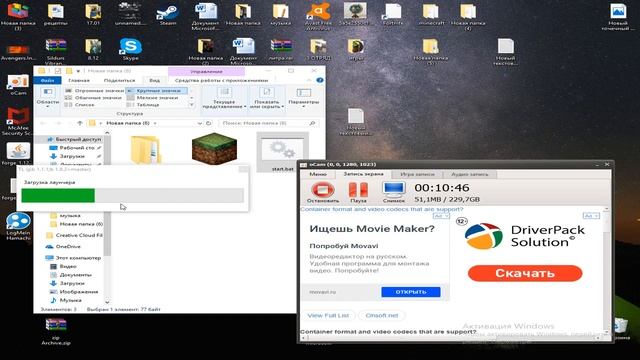The image size is (640, 360).
Task: Select the Minecraft grass block file
Action: tap(214, 149)
